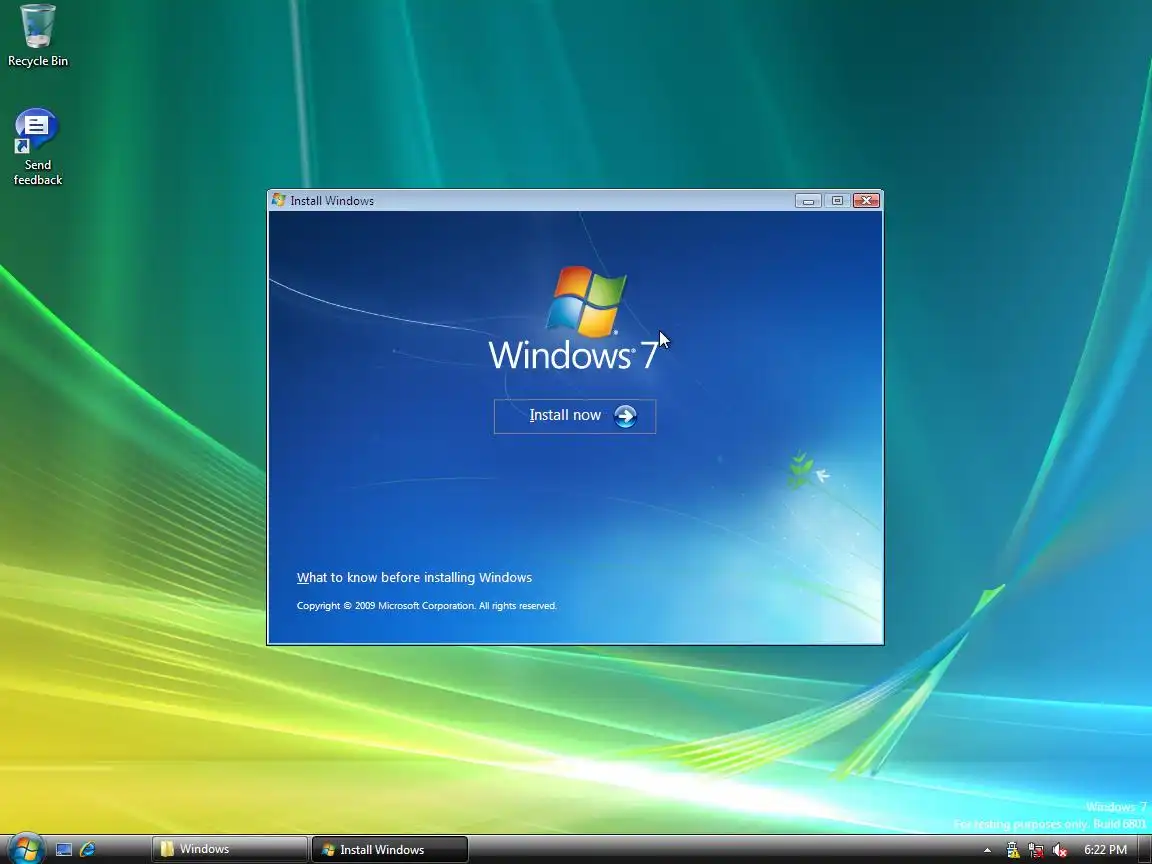Open What to know before installing Windows
The width and height of the screenshot is (1152, 864).
[414, 577]
